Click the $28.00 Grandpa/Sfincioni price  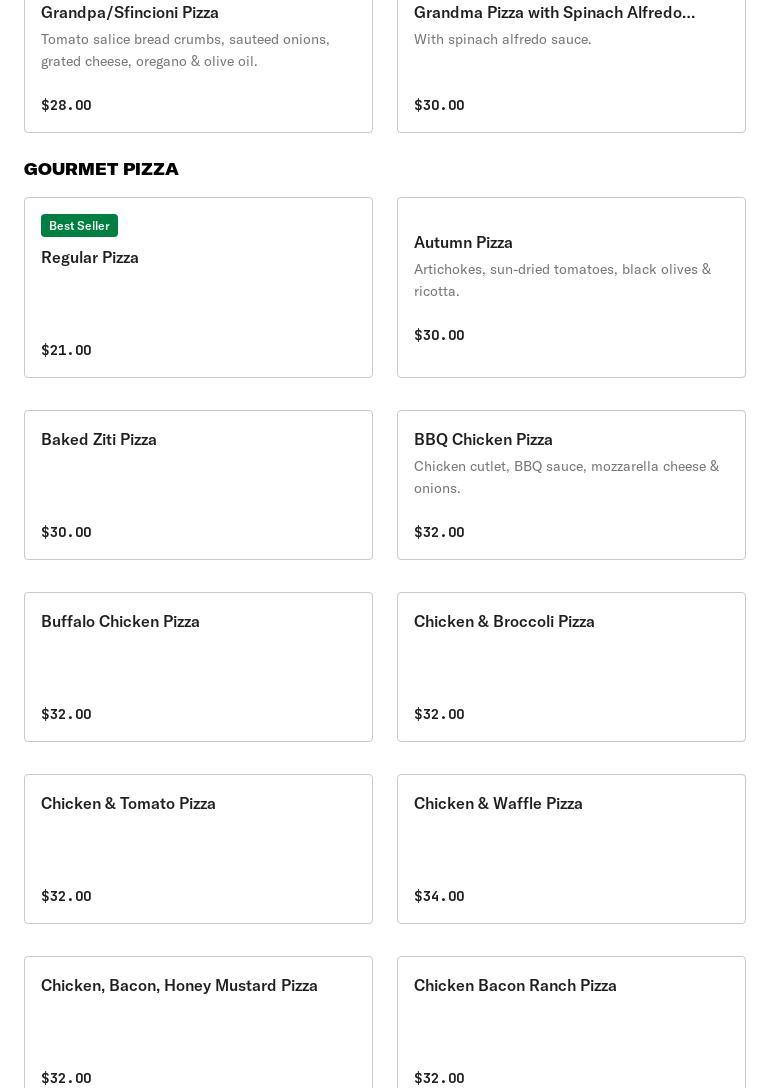[x=66, y=105]
